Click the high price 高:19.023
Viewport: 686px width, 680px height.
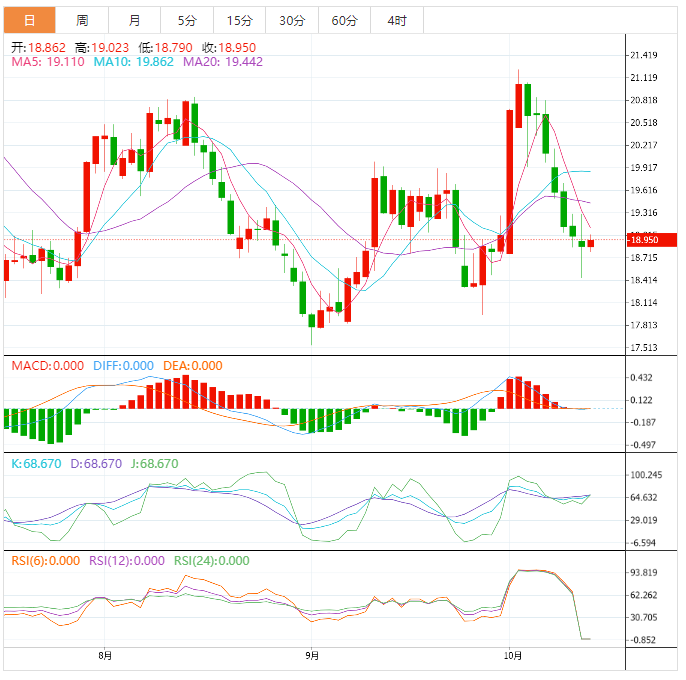pos(102,47)
